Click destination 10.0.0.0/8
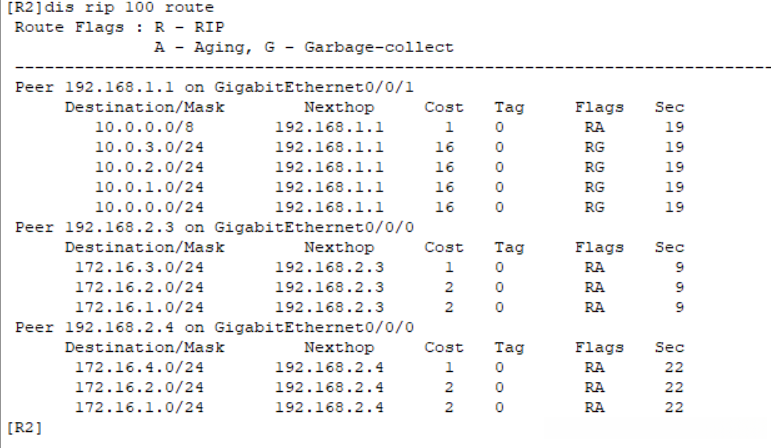771x448 pixels. (131, 127)
